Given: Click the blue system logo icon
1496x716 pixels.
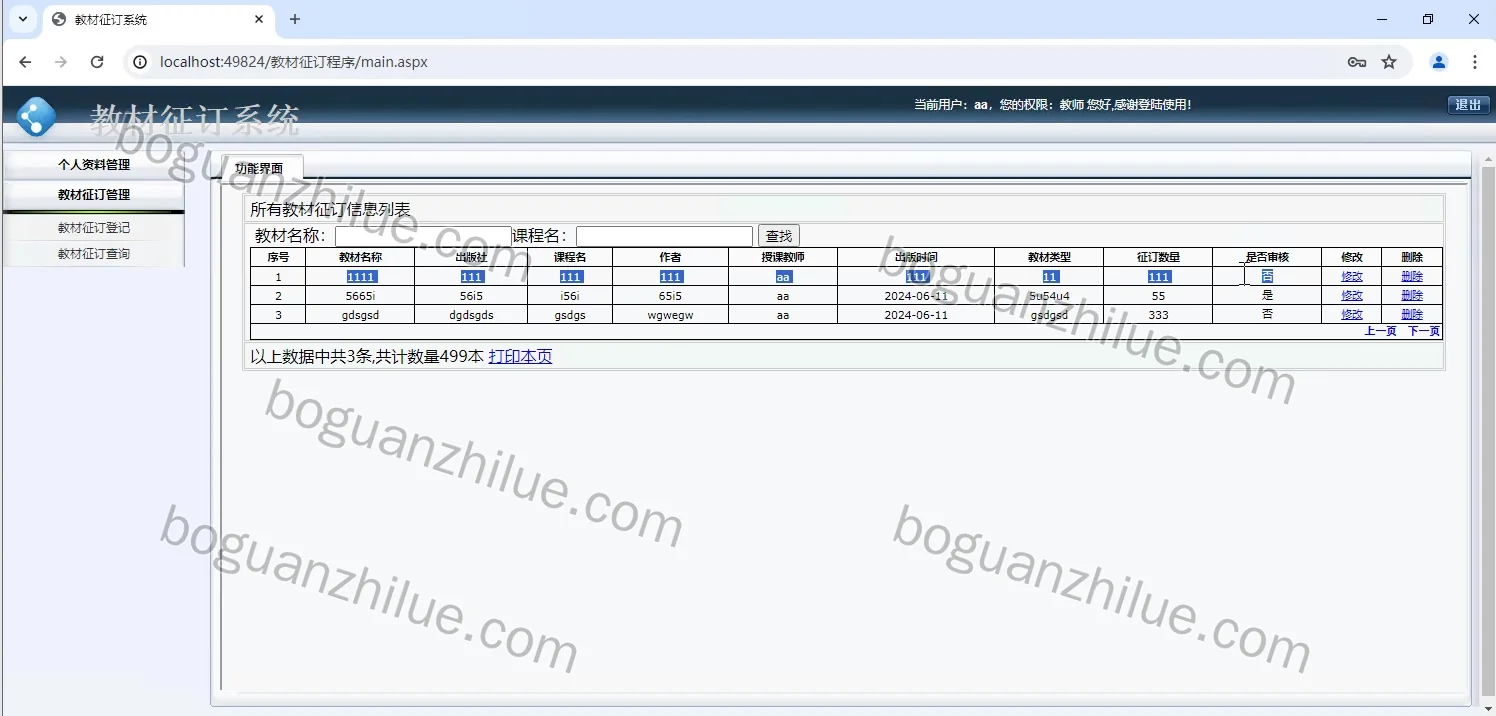Looking at the screenshot, I should [x=37, y=117].
